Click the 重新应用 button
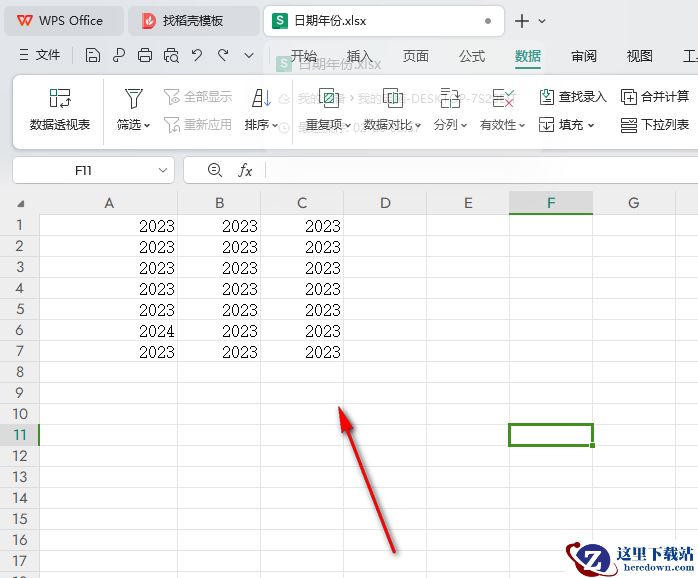The image size is (698, 578). pyautogui.click(x=198, y=125)
